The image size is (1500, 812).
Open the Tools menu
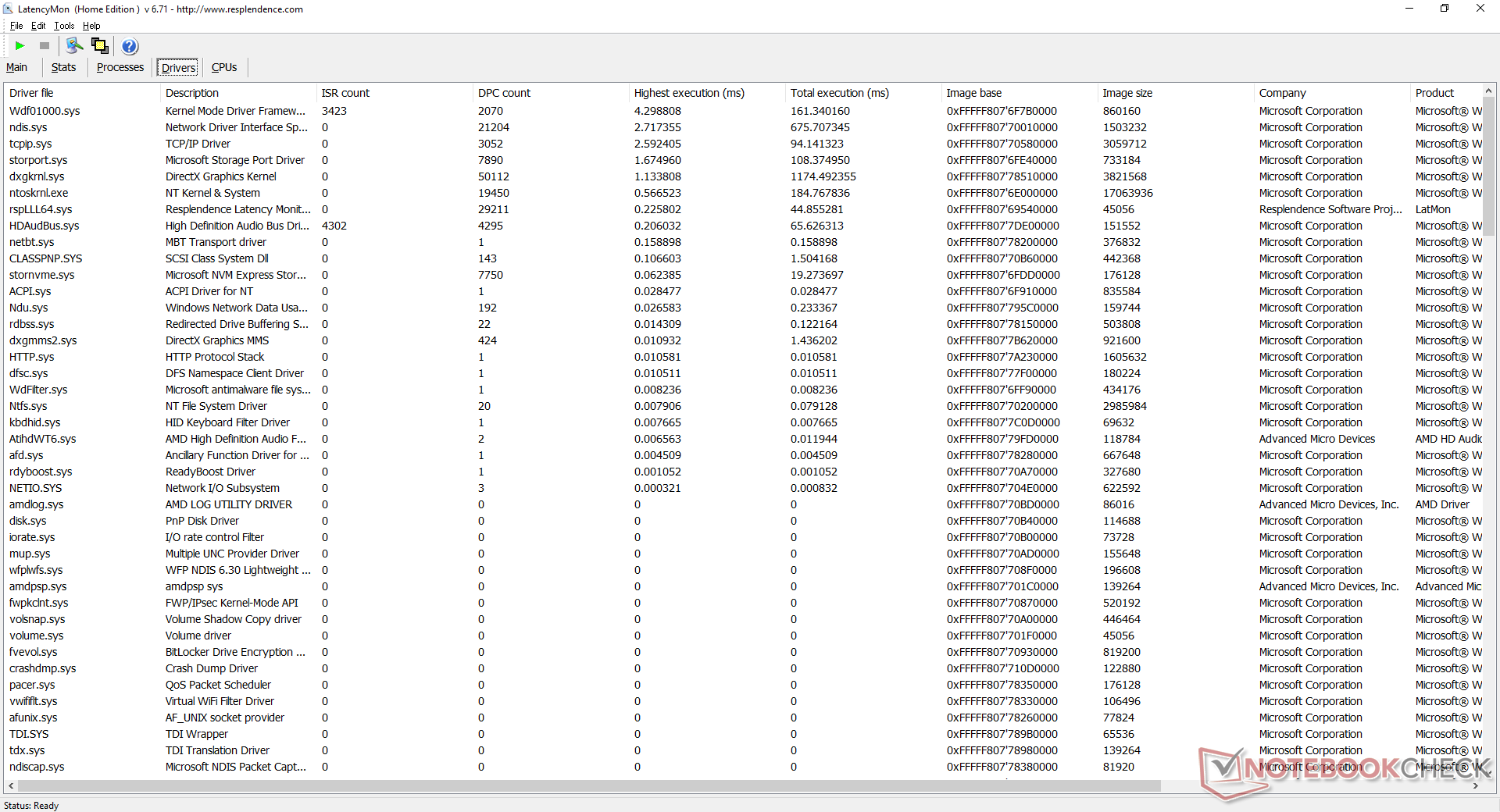tap(64, 26)
